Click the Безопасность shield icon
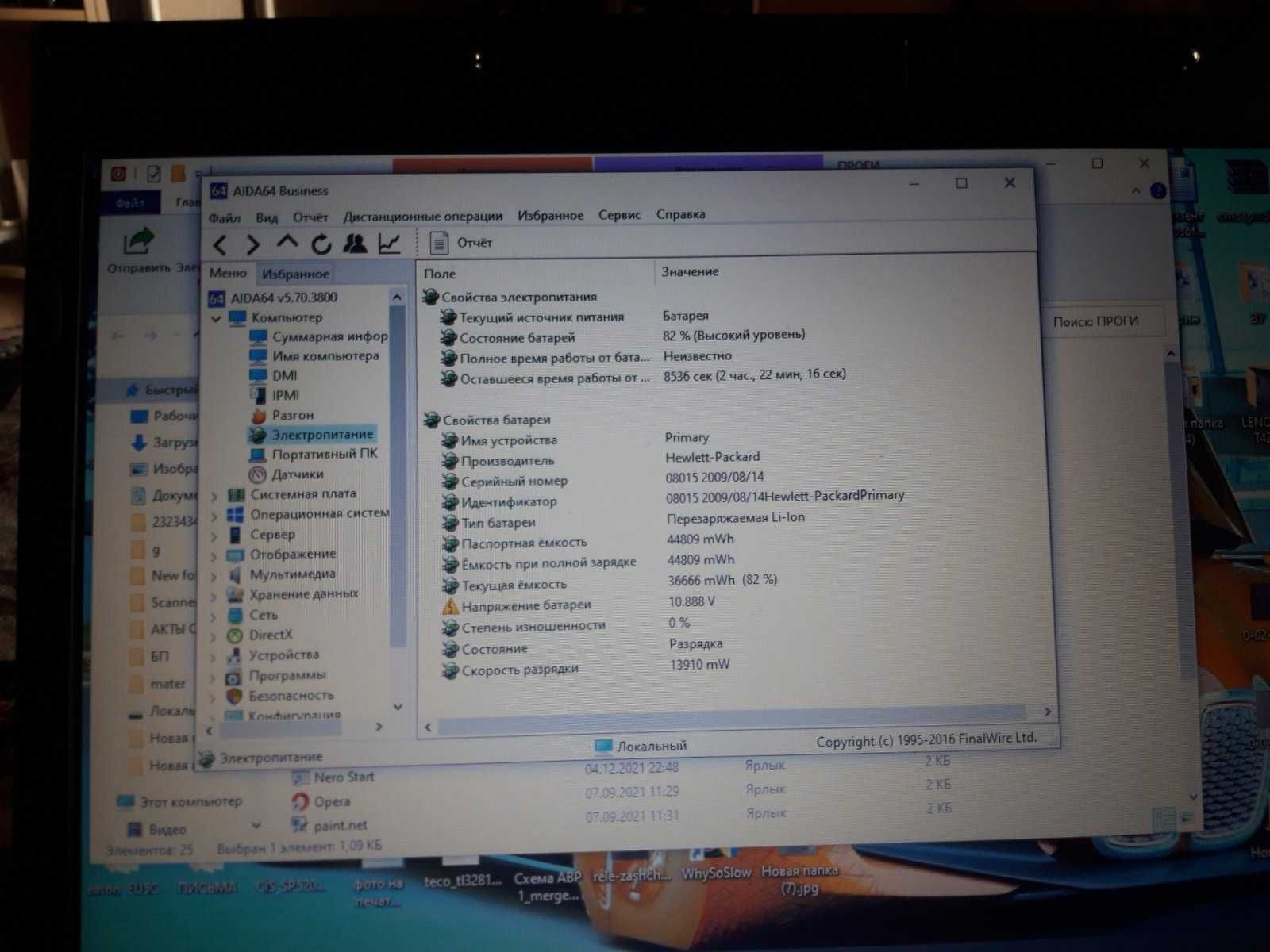Viewport: 1270px width, 952px height. pos(234,697)
